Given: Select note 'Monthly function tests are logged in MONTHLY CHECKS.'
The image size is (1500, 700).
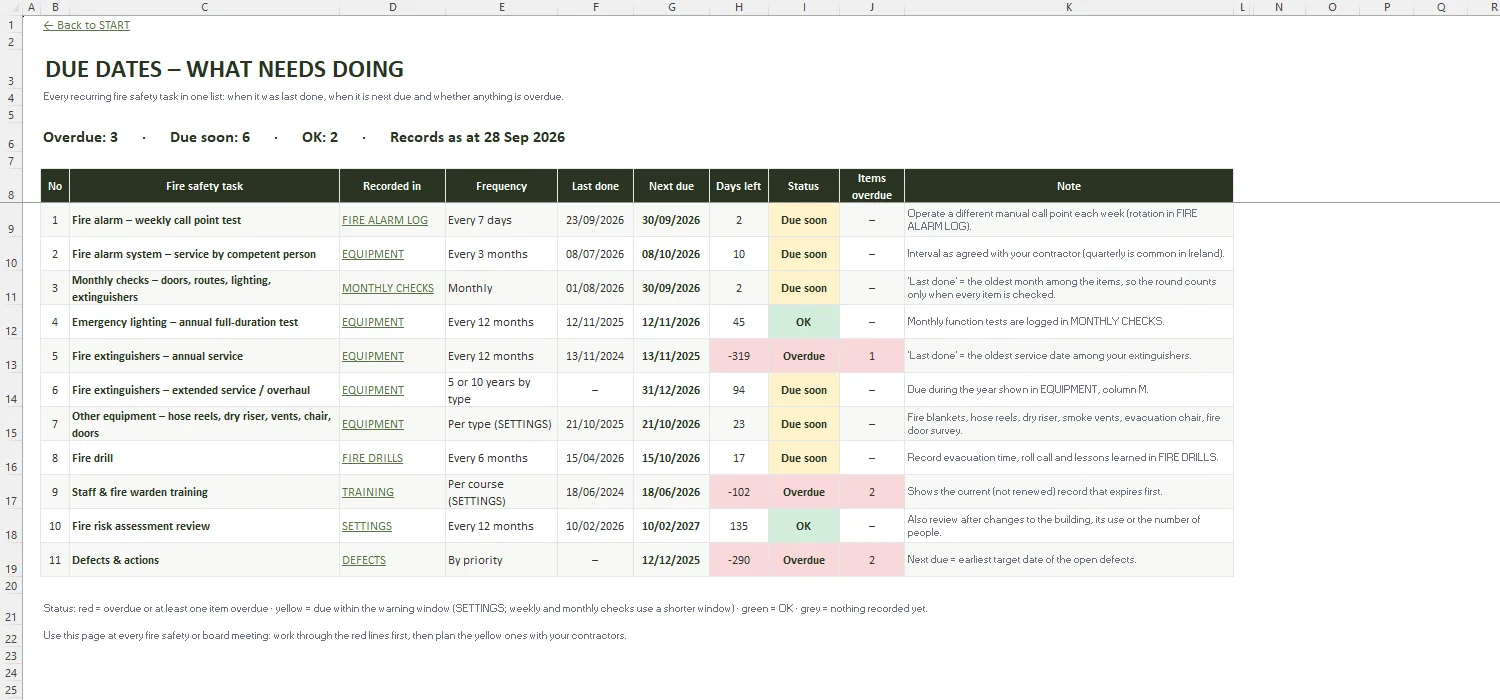Looking at the screenshot, I should click(1069, 322).
